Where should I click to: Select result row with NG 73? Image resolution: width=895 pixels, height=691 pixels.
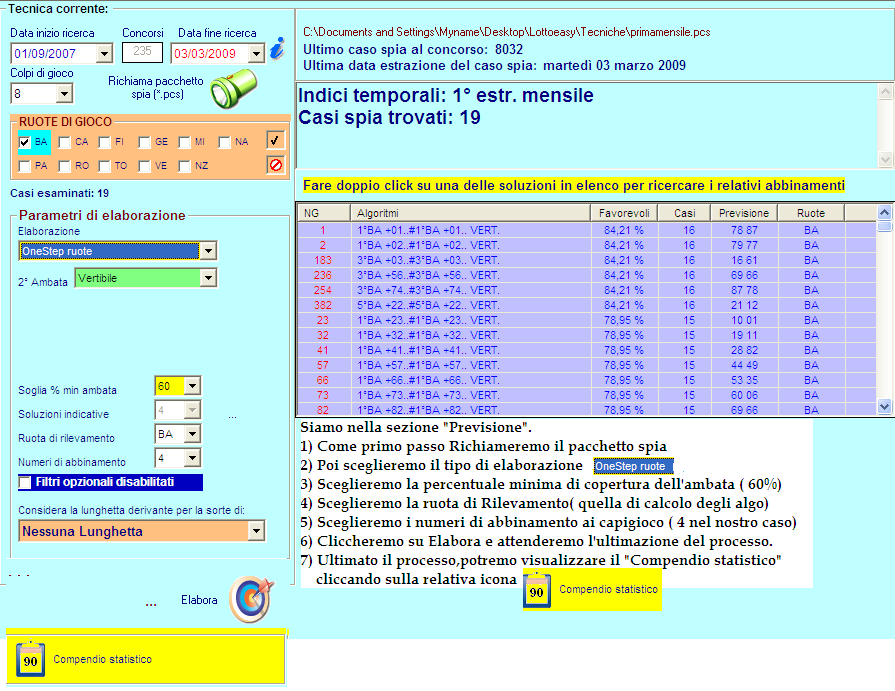coord(587,395)
